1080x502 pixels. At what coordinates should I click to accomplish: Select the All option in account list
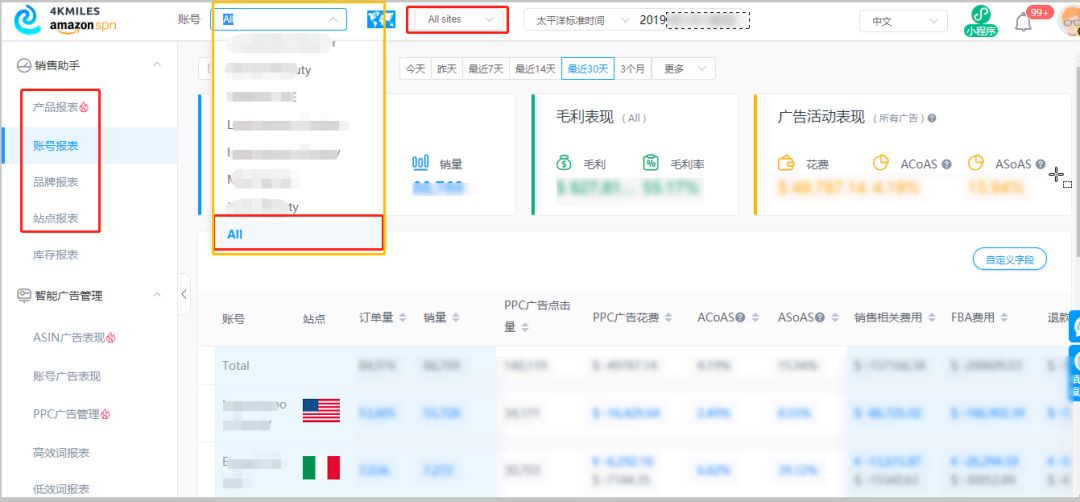[x=298, y=234]
